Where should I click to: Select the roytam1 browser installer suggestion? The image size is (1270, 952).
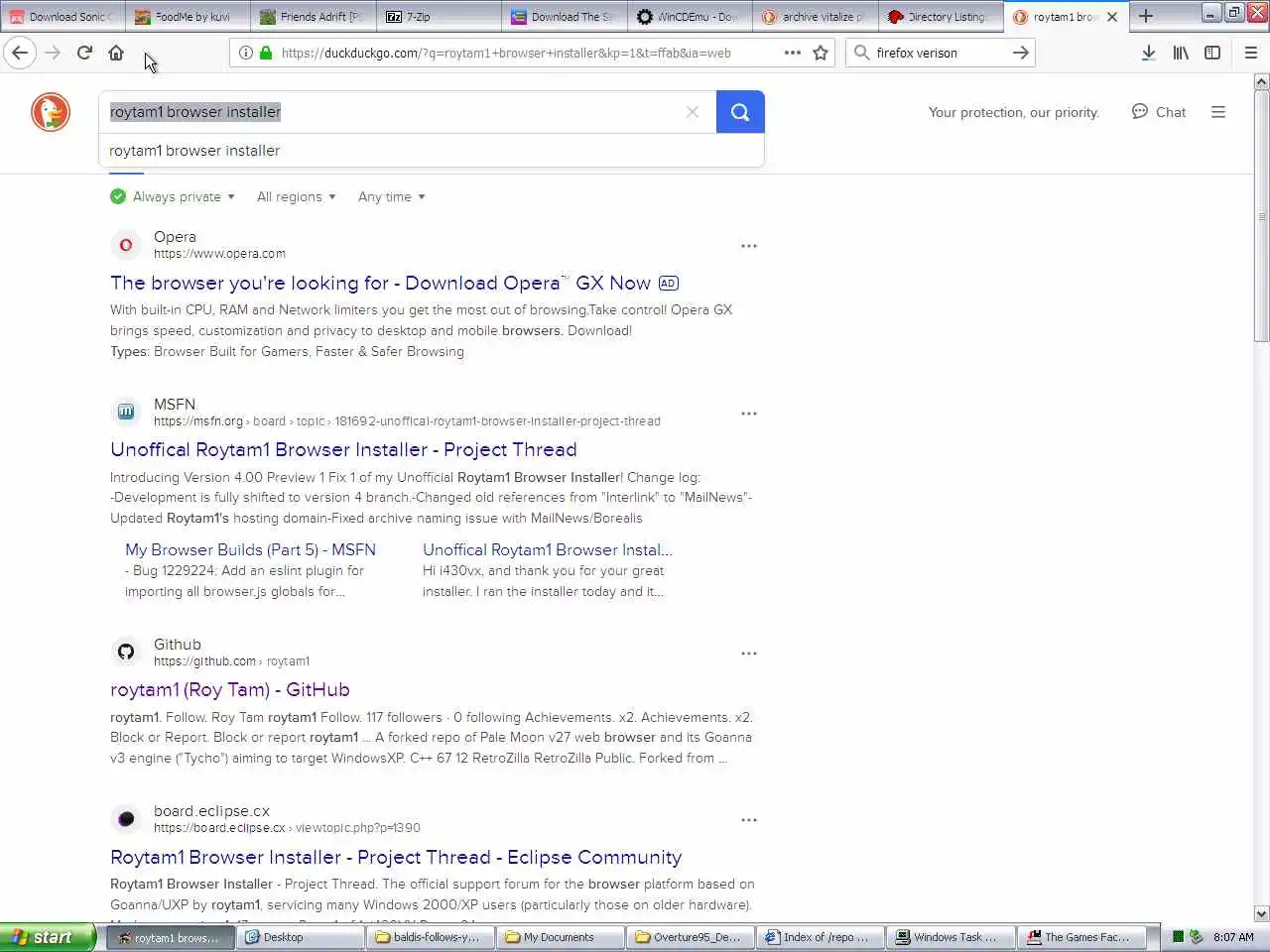432,151
